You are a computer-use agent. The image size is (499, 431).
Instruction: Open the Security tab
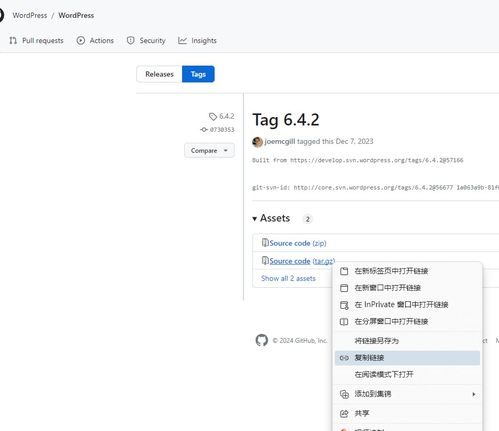click(x=146, y=41)
